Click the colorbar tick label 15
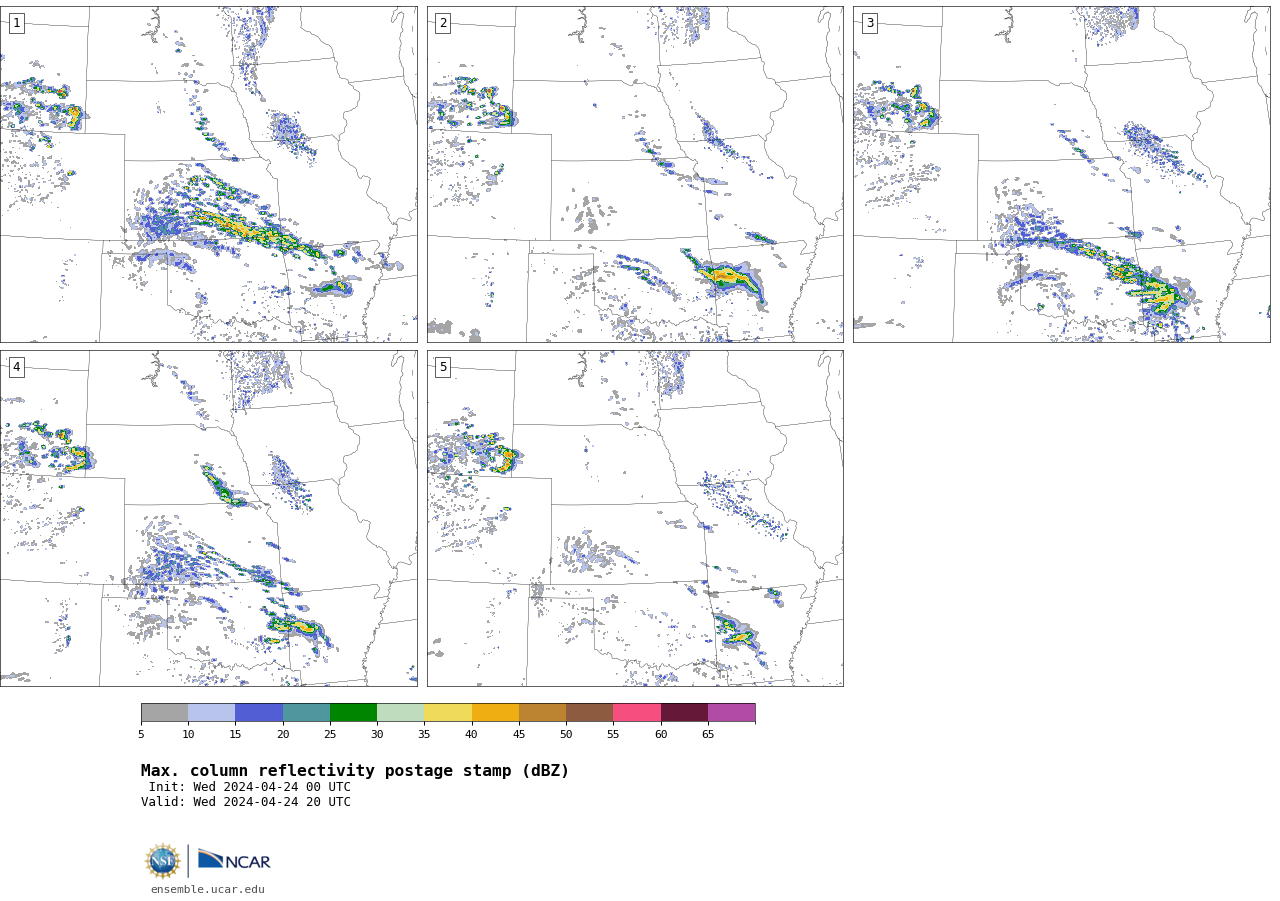This screenshot has width=1280, height=901. click(235, 735)
